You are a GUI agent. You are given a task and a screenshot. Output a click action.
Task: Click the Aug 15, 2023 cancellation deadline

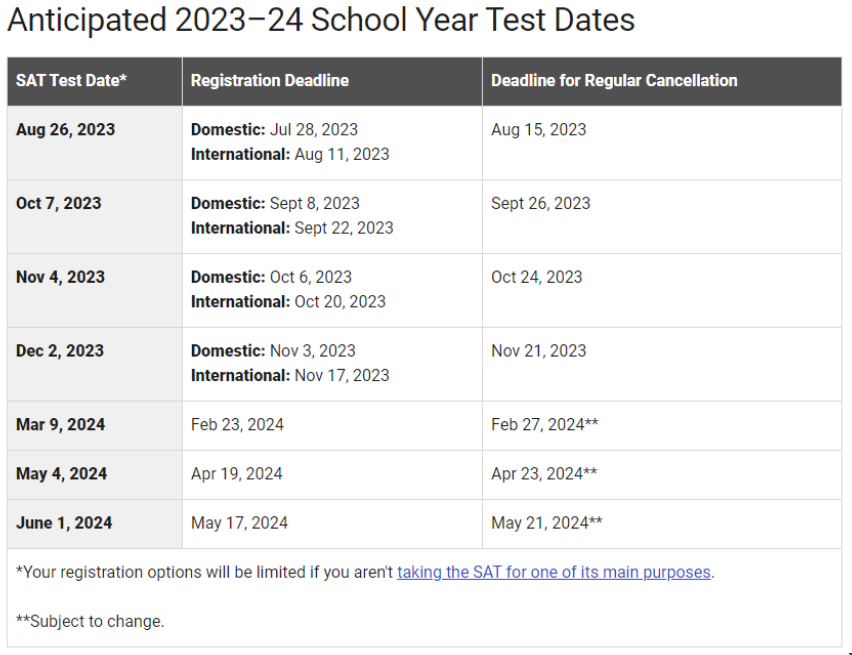click(x=538, y=130)
